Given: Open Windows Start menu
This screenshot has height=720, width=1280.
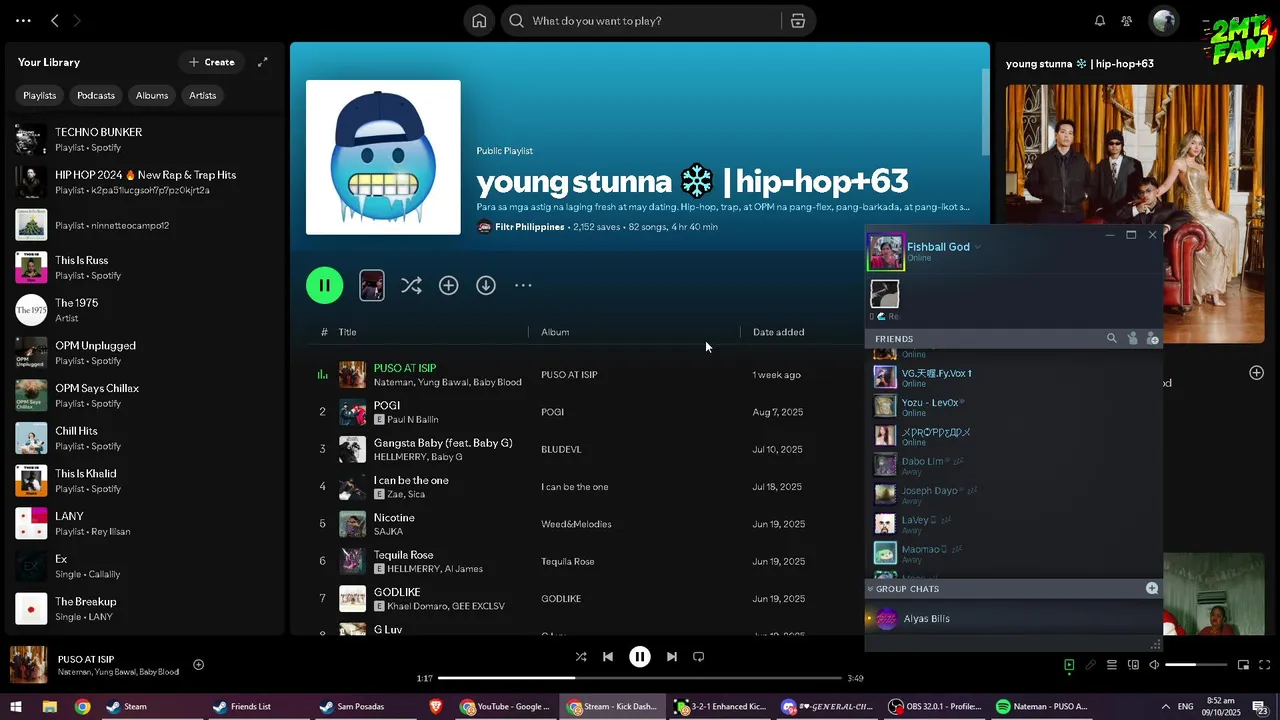Looking at the screenshot, I should pyautogui.click(x=16, y=707).
